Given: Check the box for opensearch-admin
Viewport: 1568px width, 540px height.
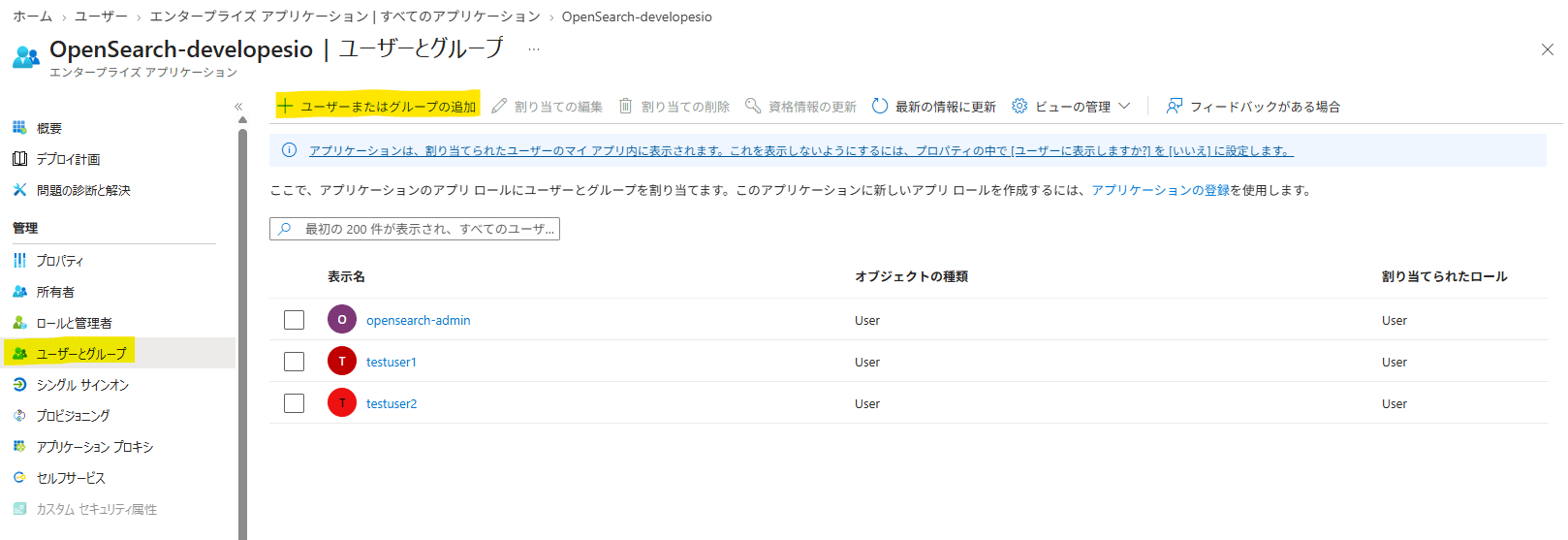Looking at the screenshot, I should coord(295,320).
